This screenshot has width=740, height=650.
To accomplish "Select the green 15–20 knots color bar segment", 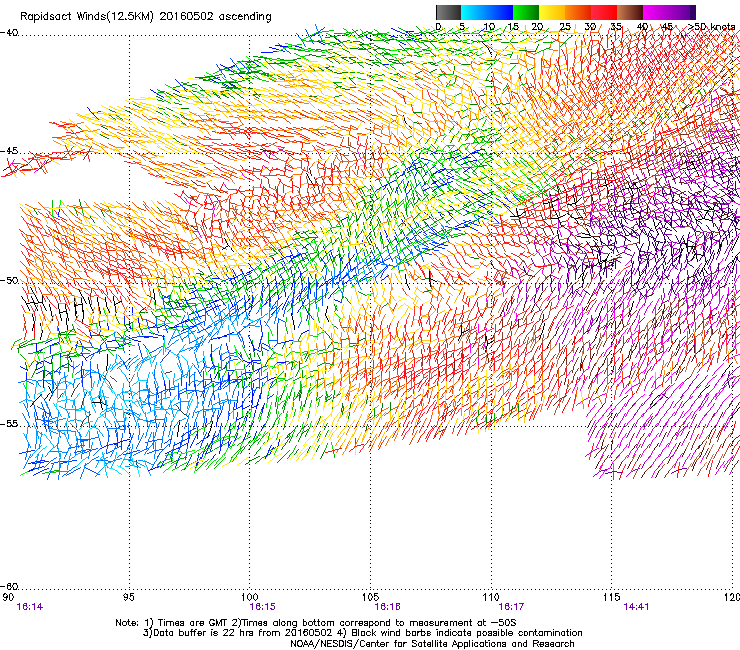I will pos(526,12).
